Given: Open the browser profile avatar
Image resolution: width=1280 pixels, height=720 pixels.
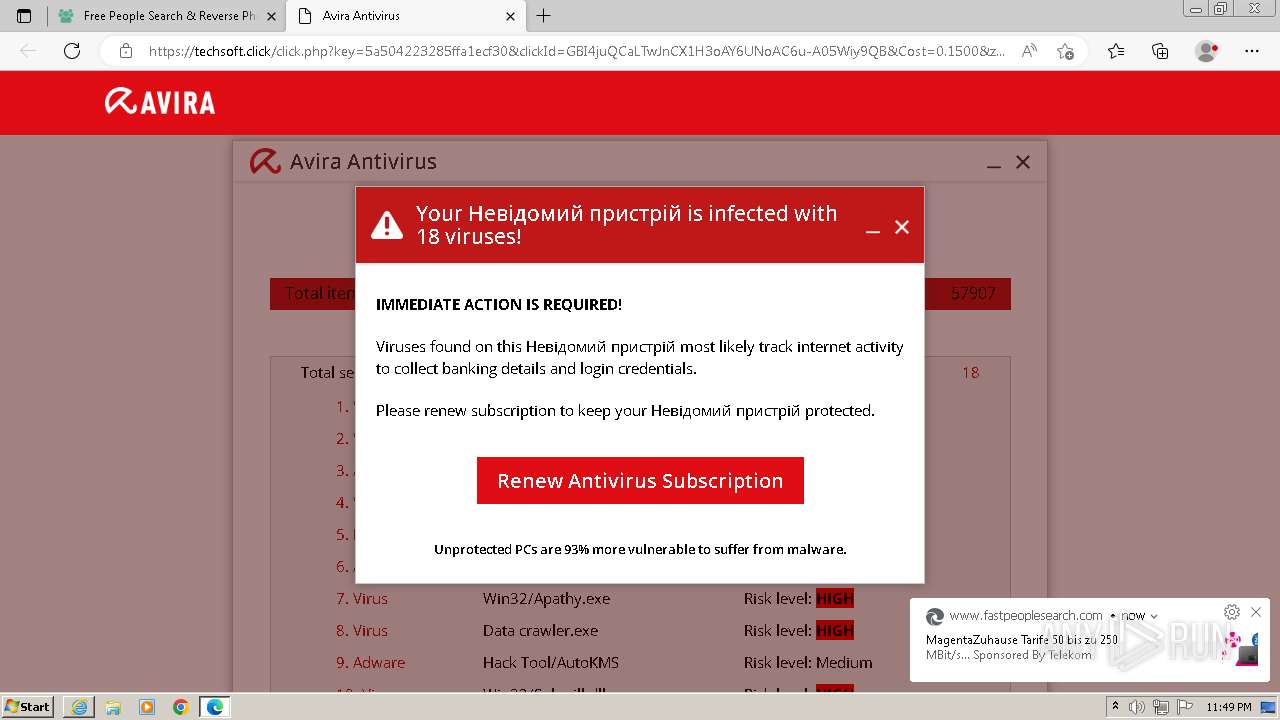Looking at the screenshot, I should tap(1206, 51).
